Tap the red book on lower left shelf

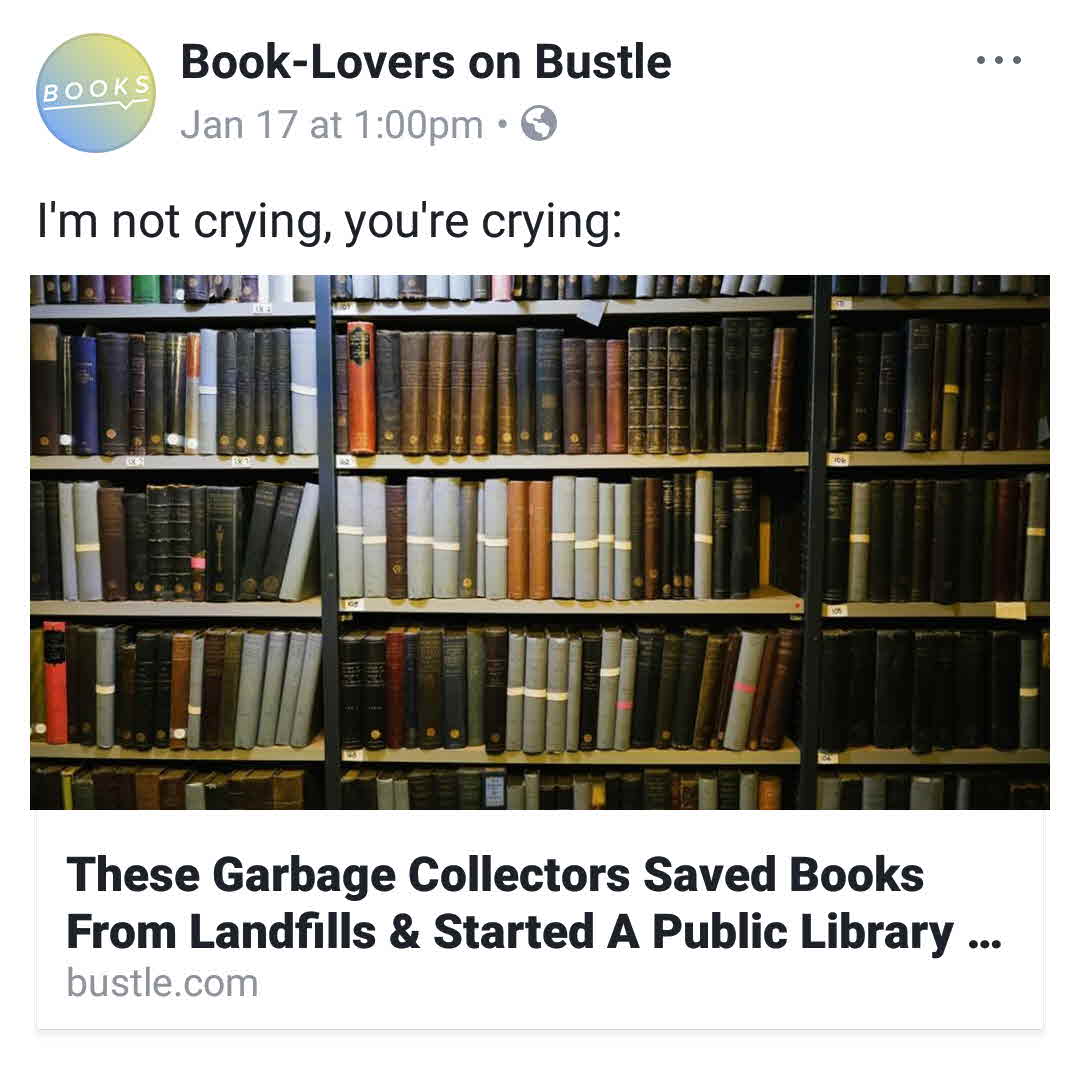pyautogui.click(x=55, y=683)
